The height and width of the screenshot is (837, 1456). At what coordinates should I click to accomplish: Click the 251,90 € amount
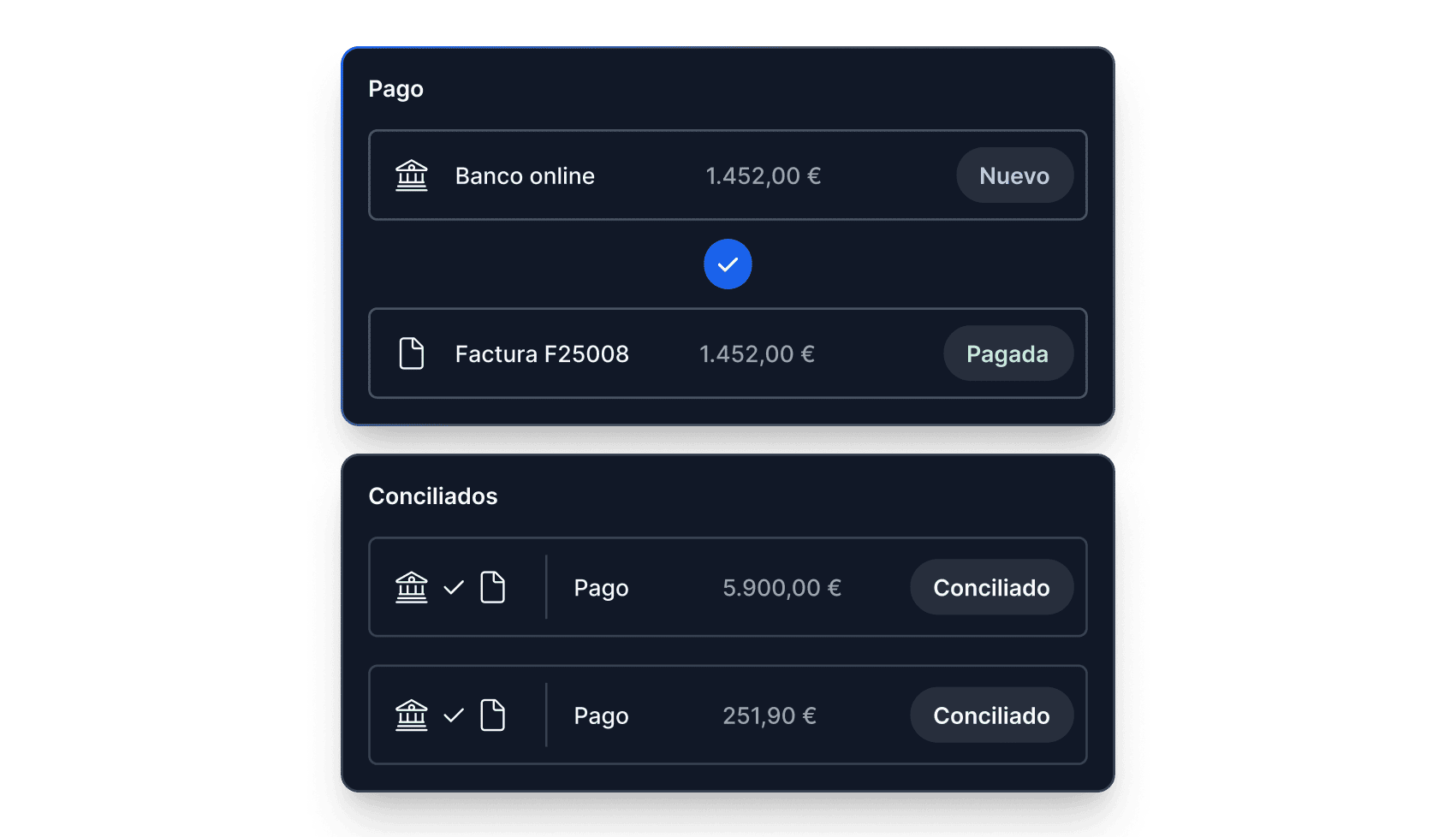click(x=769, y=715)
